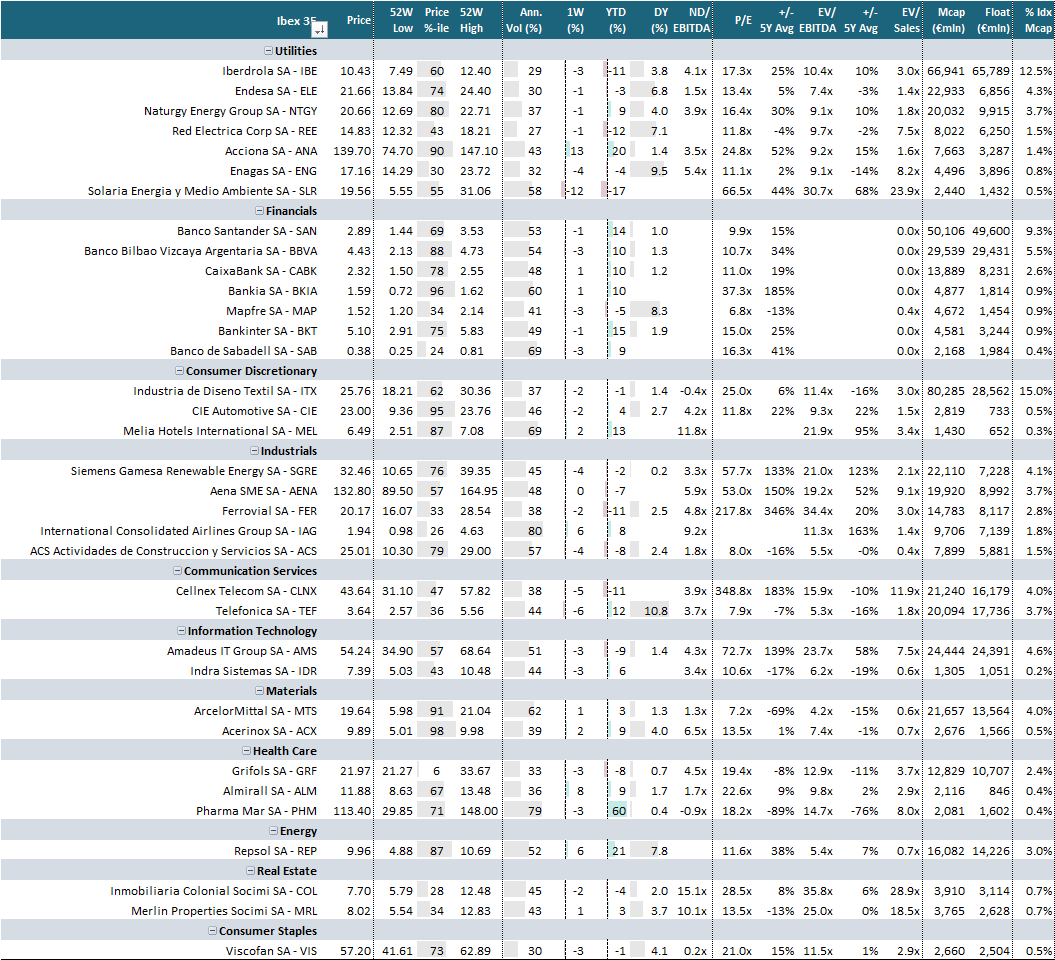Select the P/E column header
Image resolution: width=1055 pixels, height=960 pixels.
(743, 20)
